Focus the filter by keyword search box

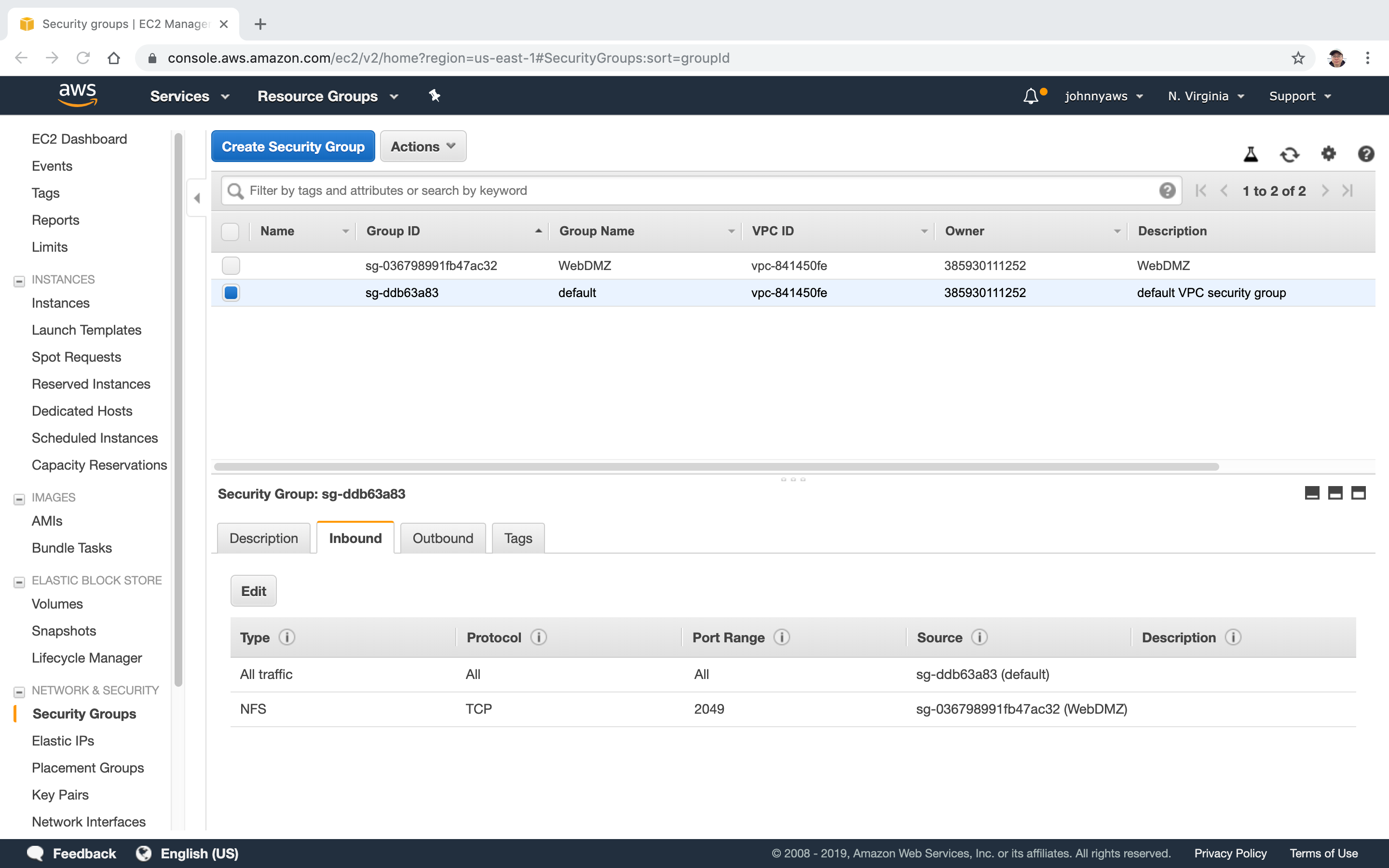[701, 190]
